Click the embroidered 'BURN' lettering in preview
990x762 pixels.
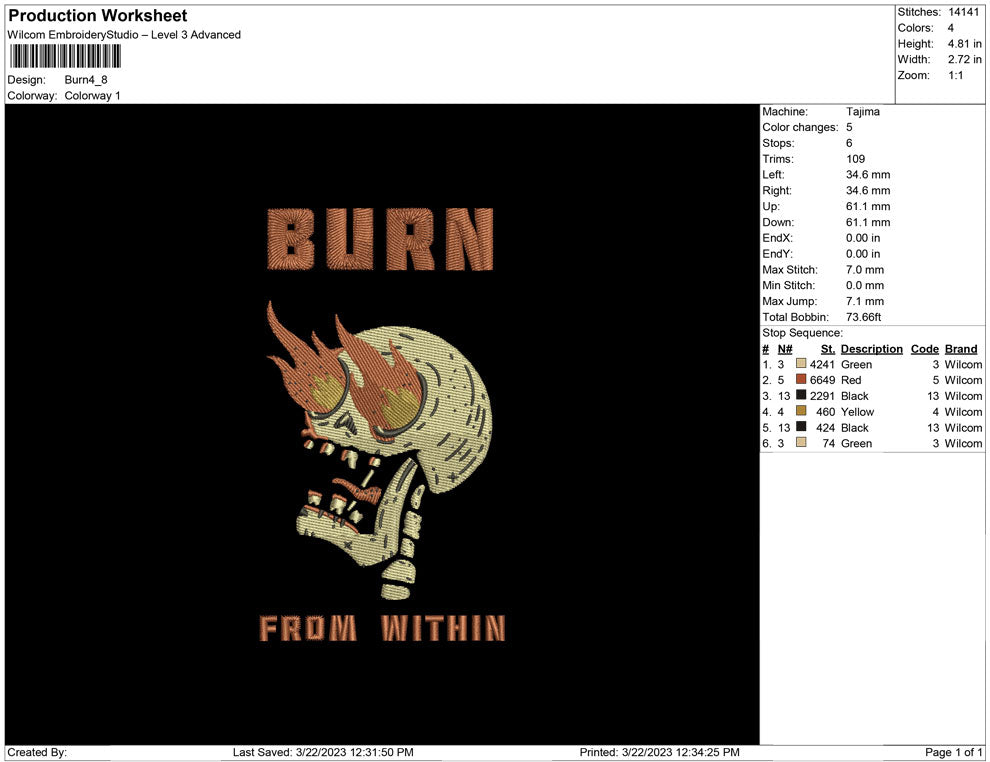click(380, 239)
